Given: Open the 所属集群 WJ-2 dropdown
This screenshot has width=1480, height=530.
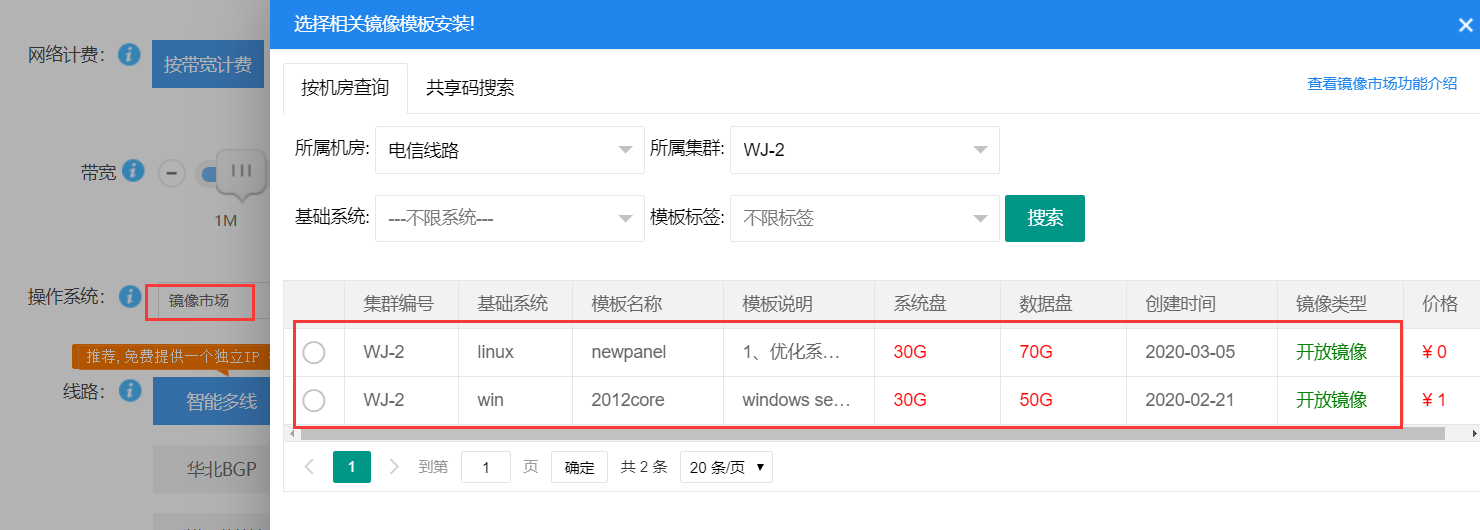Looking at the screenshot, I should tap(864, 150).
